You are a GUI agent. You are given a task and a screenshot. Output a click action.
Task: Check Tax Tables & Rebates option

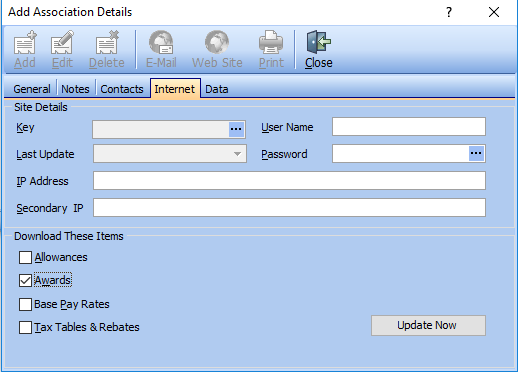(x=25, y=327)
